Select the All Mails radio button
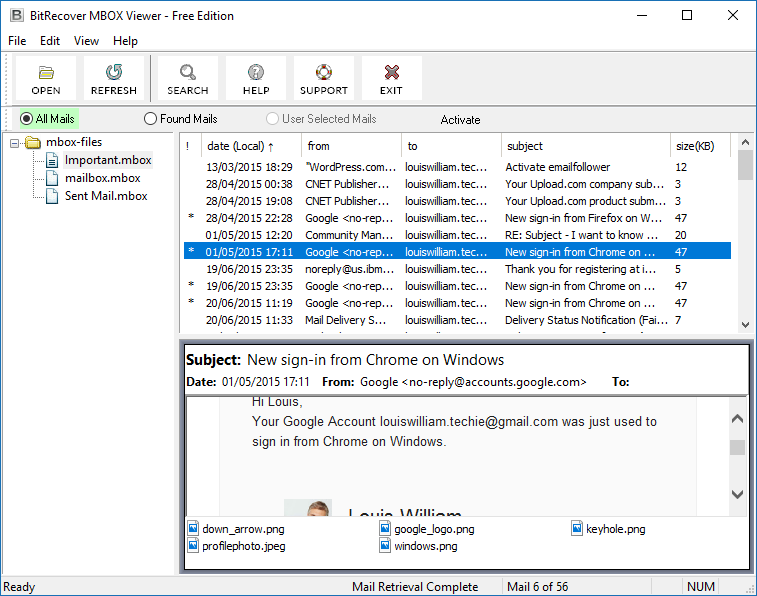 tap(27, 119)
